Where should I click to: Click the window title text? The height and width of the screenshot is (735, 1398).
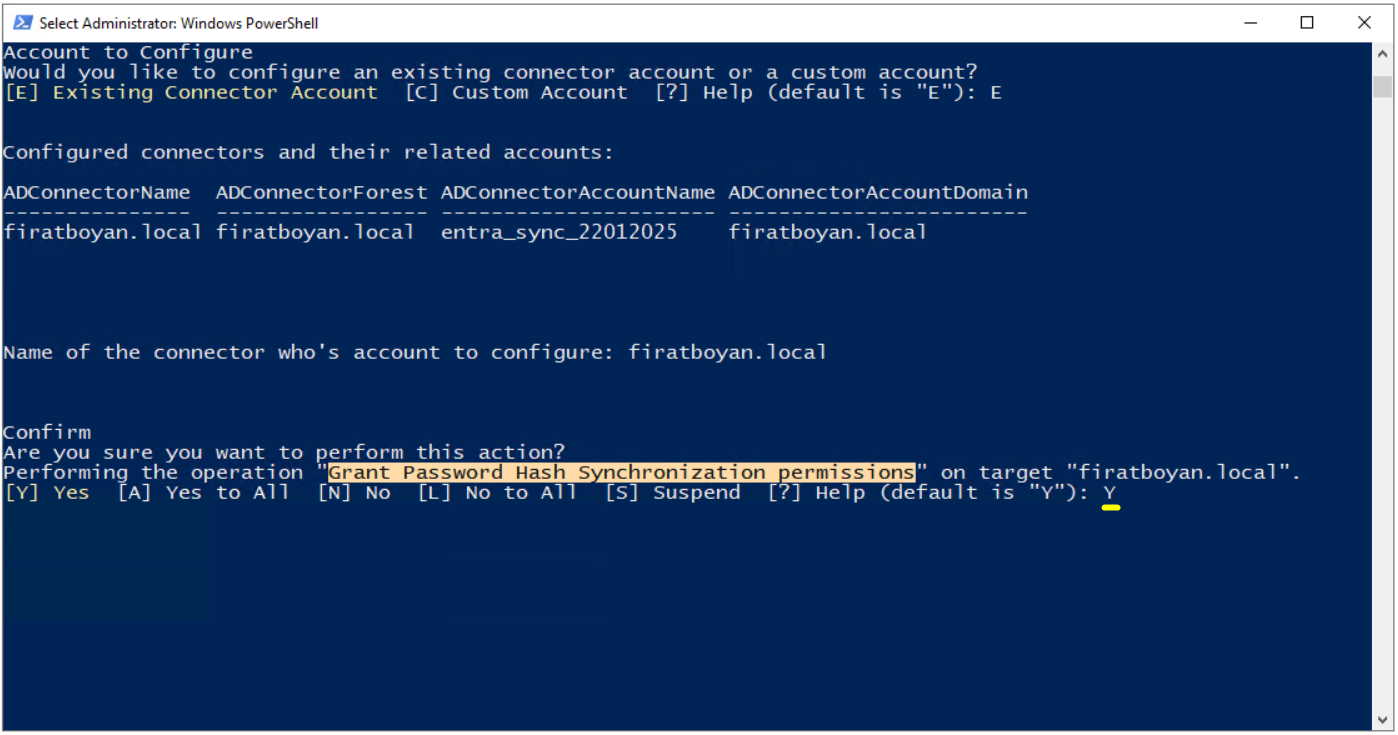coord(179,23)
